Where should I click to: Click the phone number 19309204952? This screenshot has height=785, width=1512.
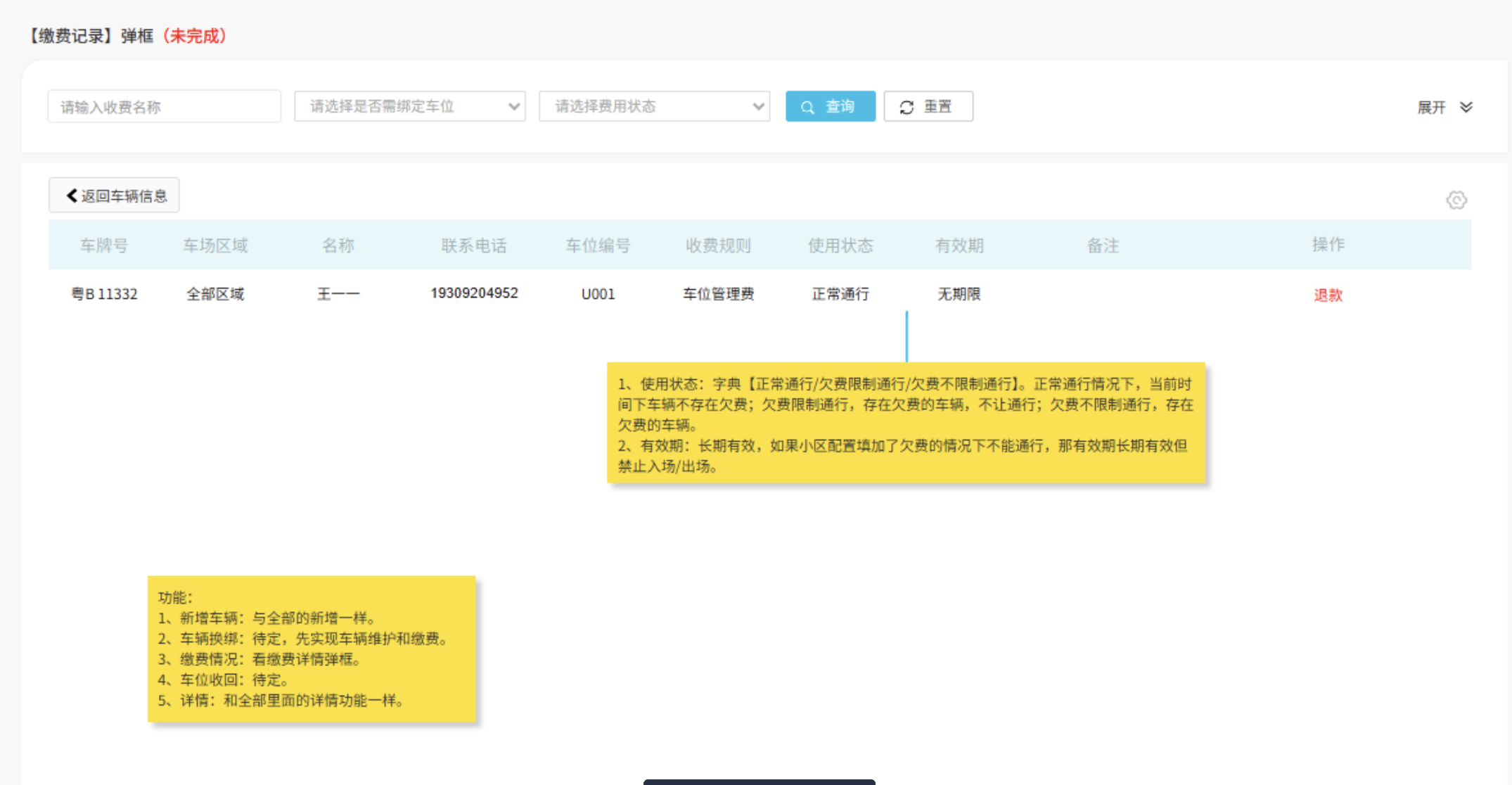point(474,293)
